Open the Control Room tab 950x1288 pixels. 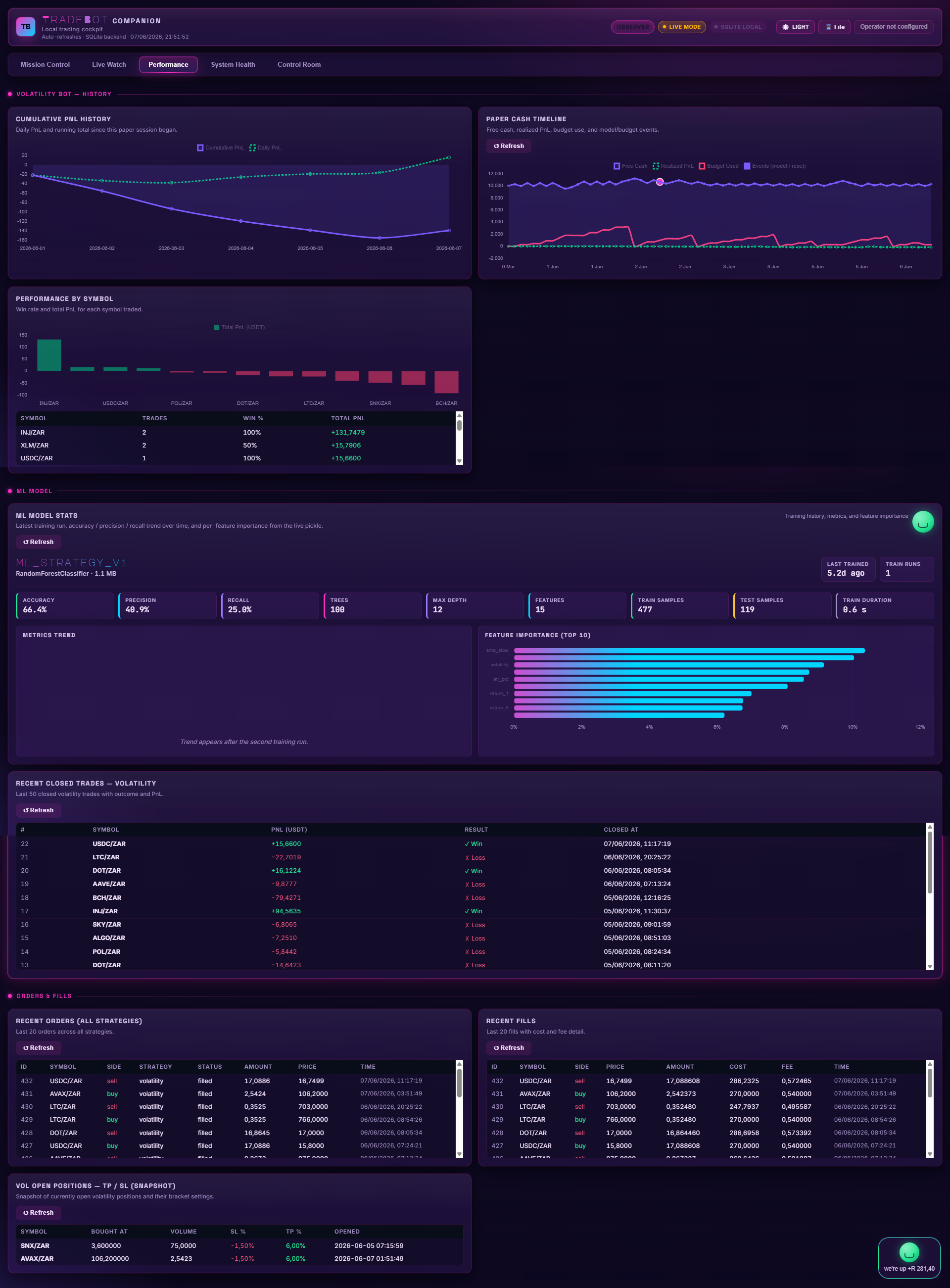299,64
